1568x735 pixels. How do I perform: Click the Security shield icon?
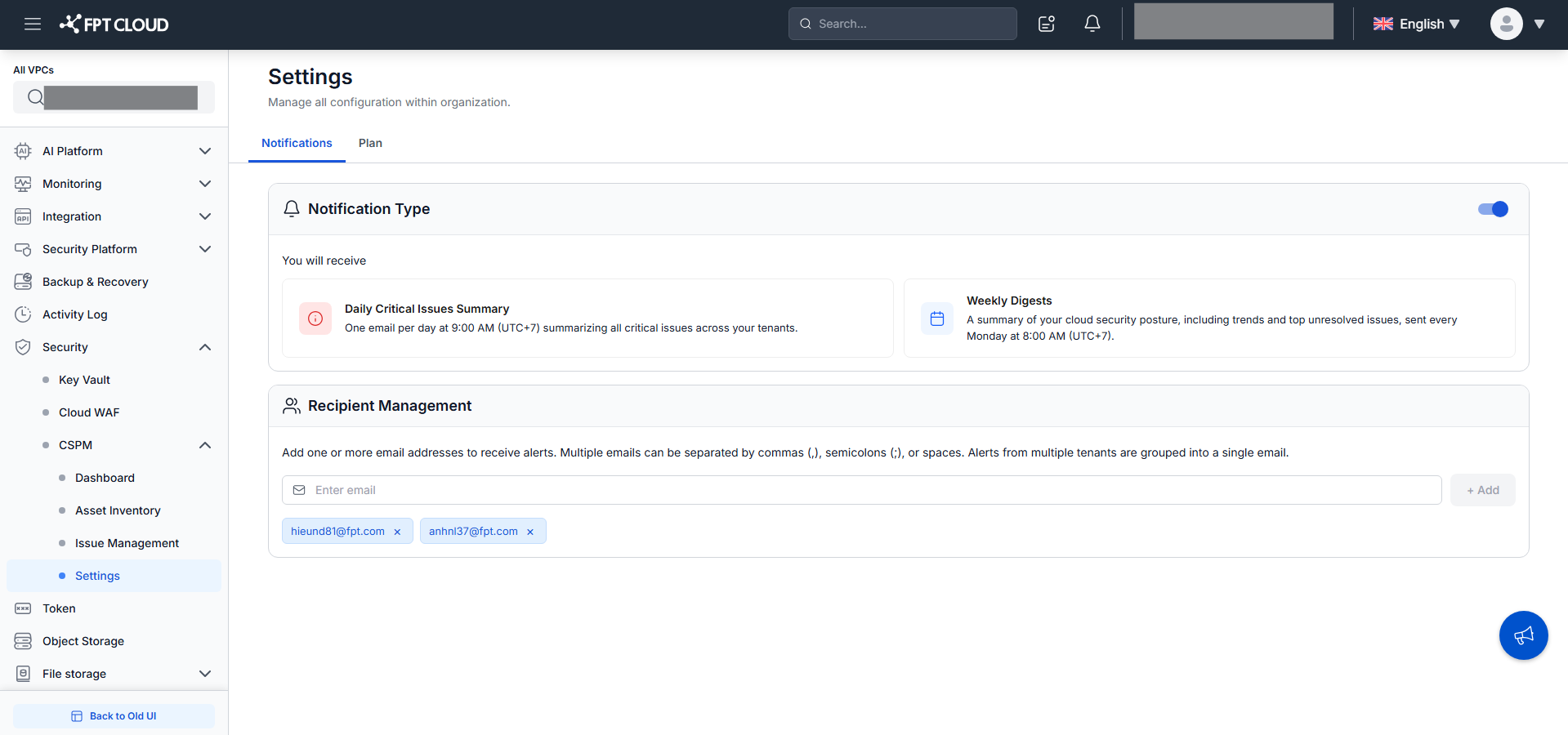23,347
